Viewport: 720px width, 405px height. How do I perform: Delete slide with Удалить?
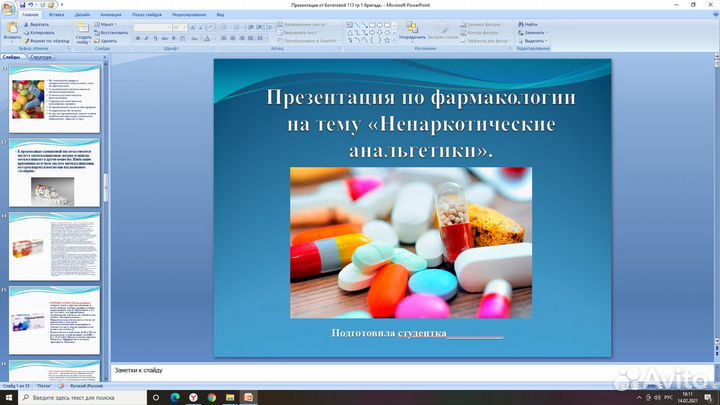point(106,41)
